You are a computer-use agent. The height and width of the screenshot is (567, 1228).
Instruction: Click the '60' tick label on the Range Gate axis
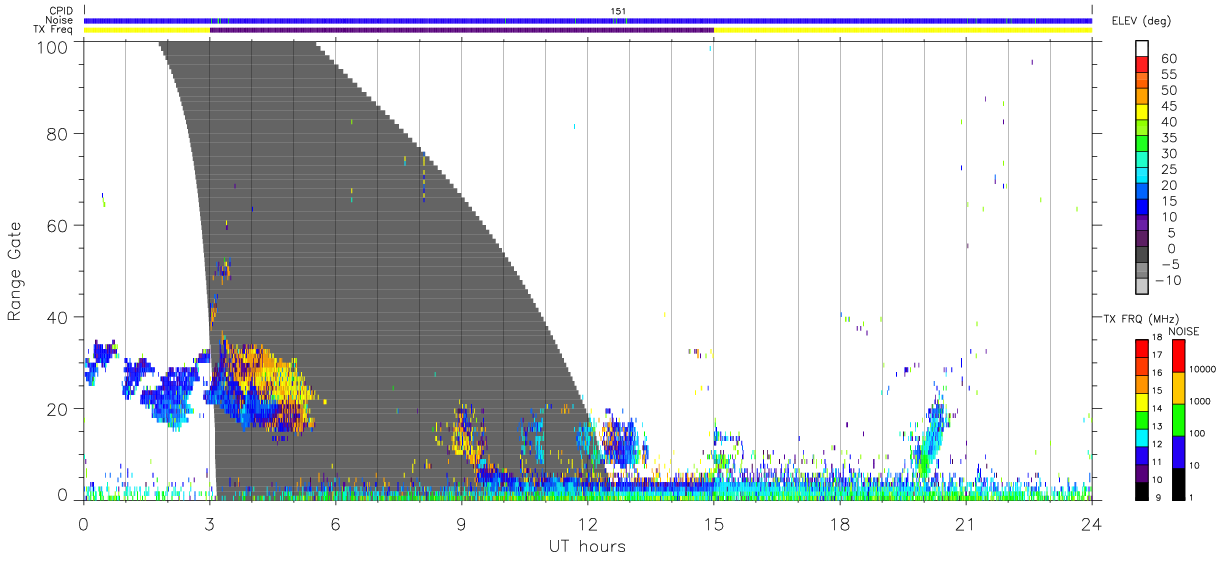(59, 225)
